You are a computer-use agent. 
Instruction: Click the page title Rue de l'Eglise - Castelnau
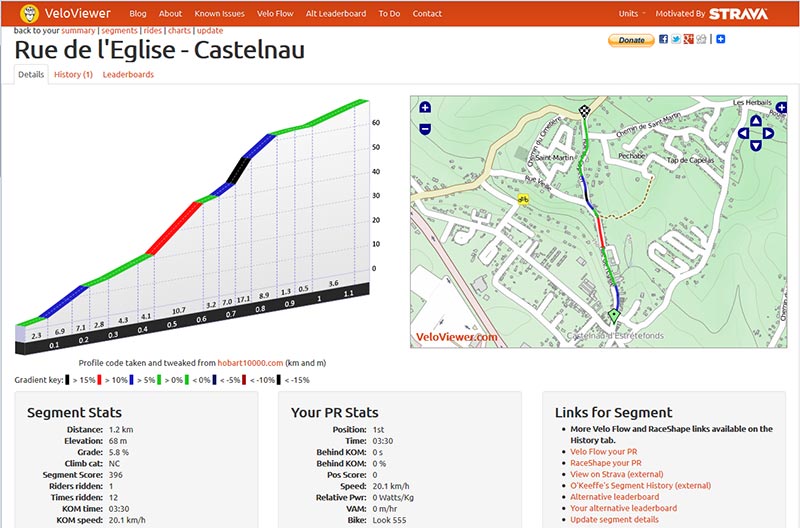[x=160, y=50]
